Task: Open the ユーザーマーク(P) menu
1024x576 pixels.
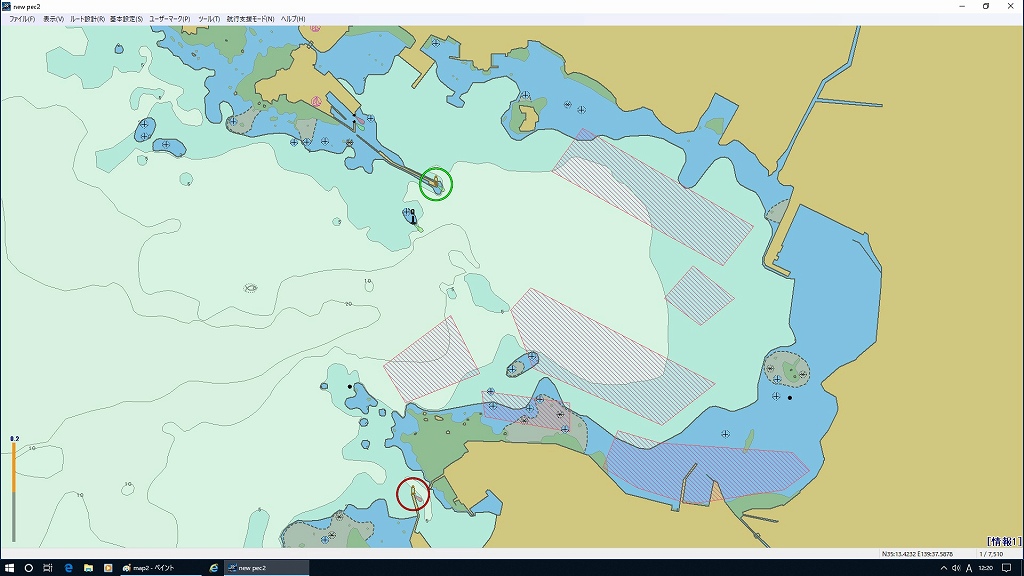Action: (169, 19)
